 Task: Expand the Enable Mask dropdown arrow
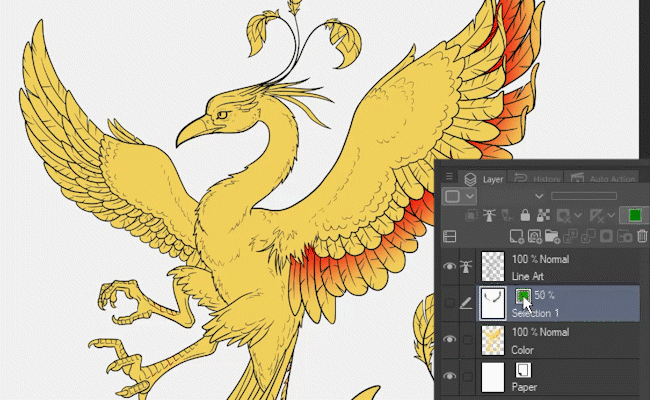click(578, 216)
